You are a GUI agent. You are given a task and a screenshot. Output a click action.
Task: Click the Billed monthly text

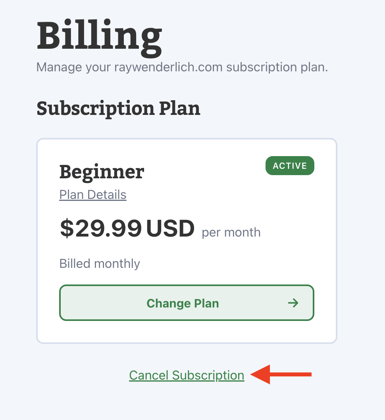pos(100,264)
